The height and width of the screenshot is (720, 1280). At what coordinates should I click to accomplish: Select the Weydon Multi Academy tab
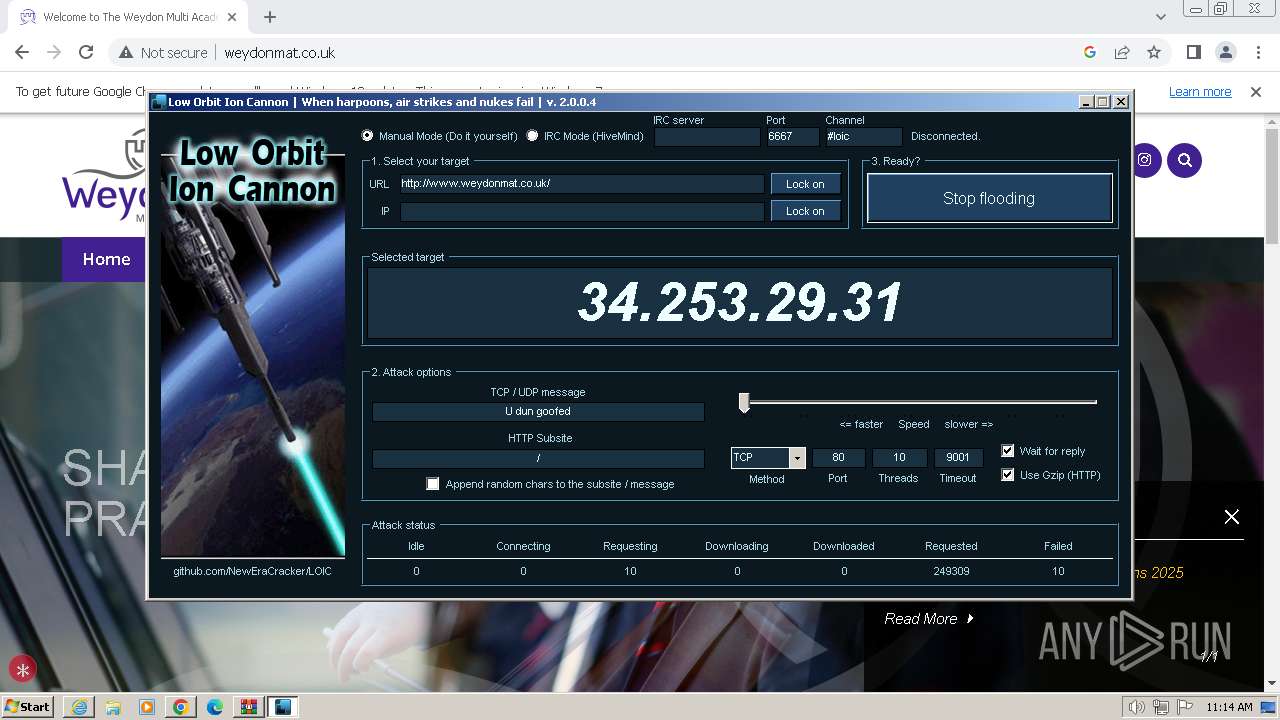coord(129,17)
